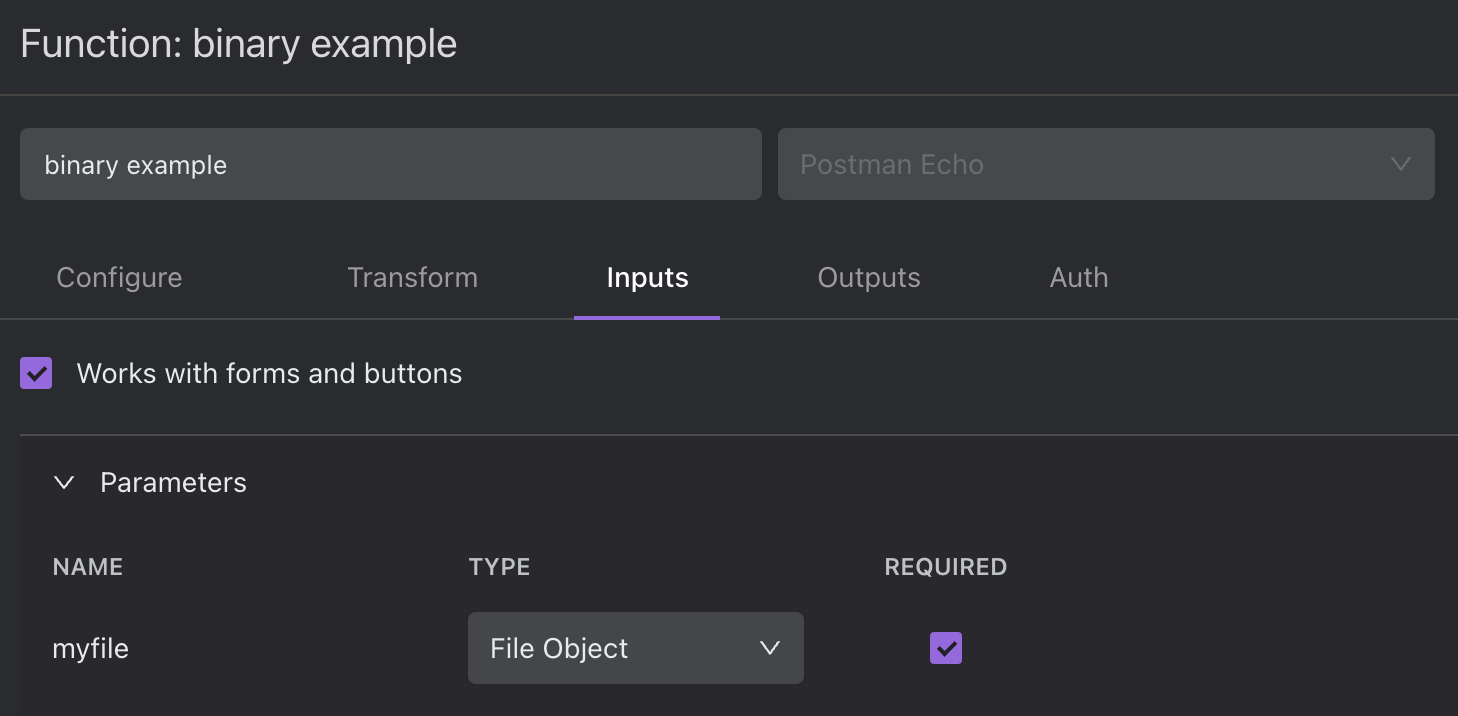The width and height of the screenshot is (1458, 716).
Task: Open the Transform tab
Action: coord(412,278)
